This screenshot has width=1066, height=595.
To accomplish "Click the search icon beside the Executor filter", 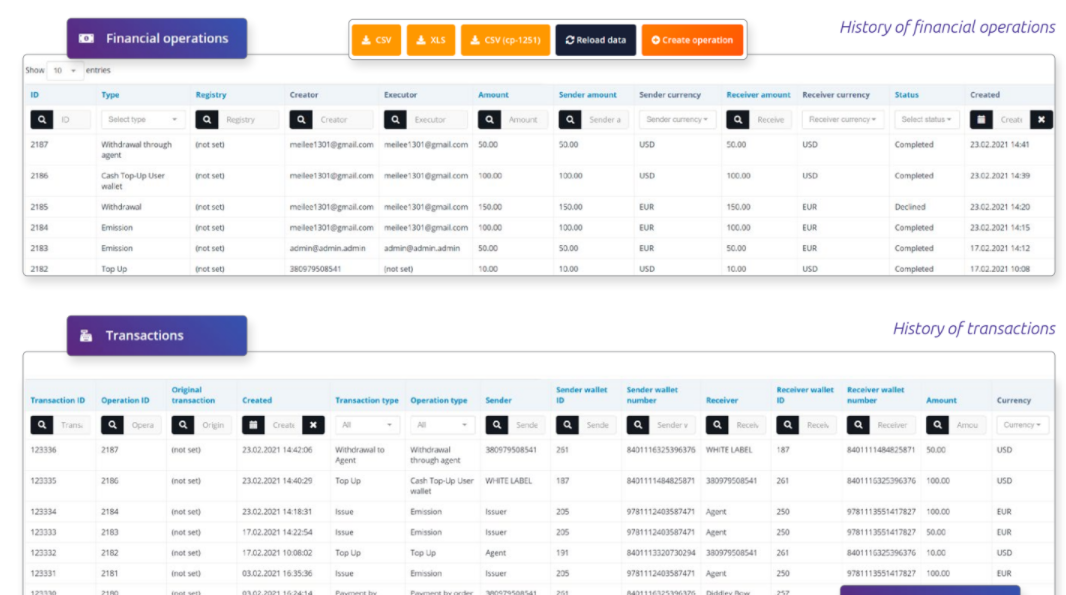I will (395, 120).
